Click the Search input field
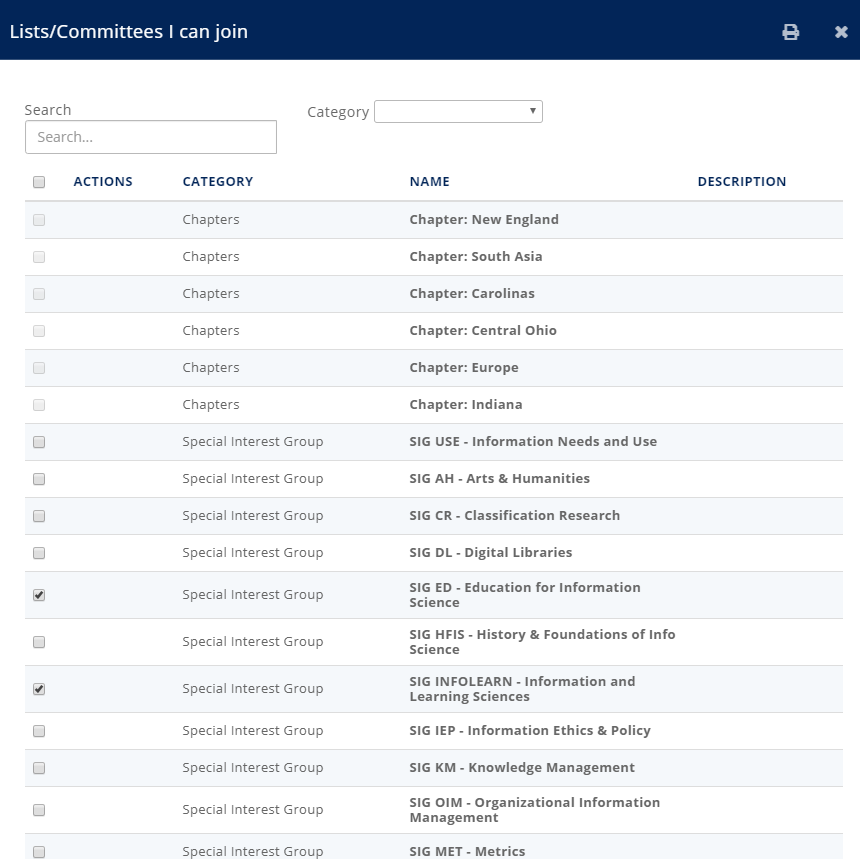Viewport: 860px width, 859px height. [x=151, y=137]
